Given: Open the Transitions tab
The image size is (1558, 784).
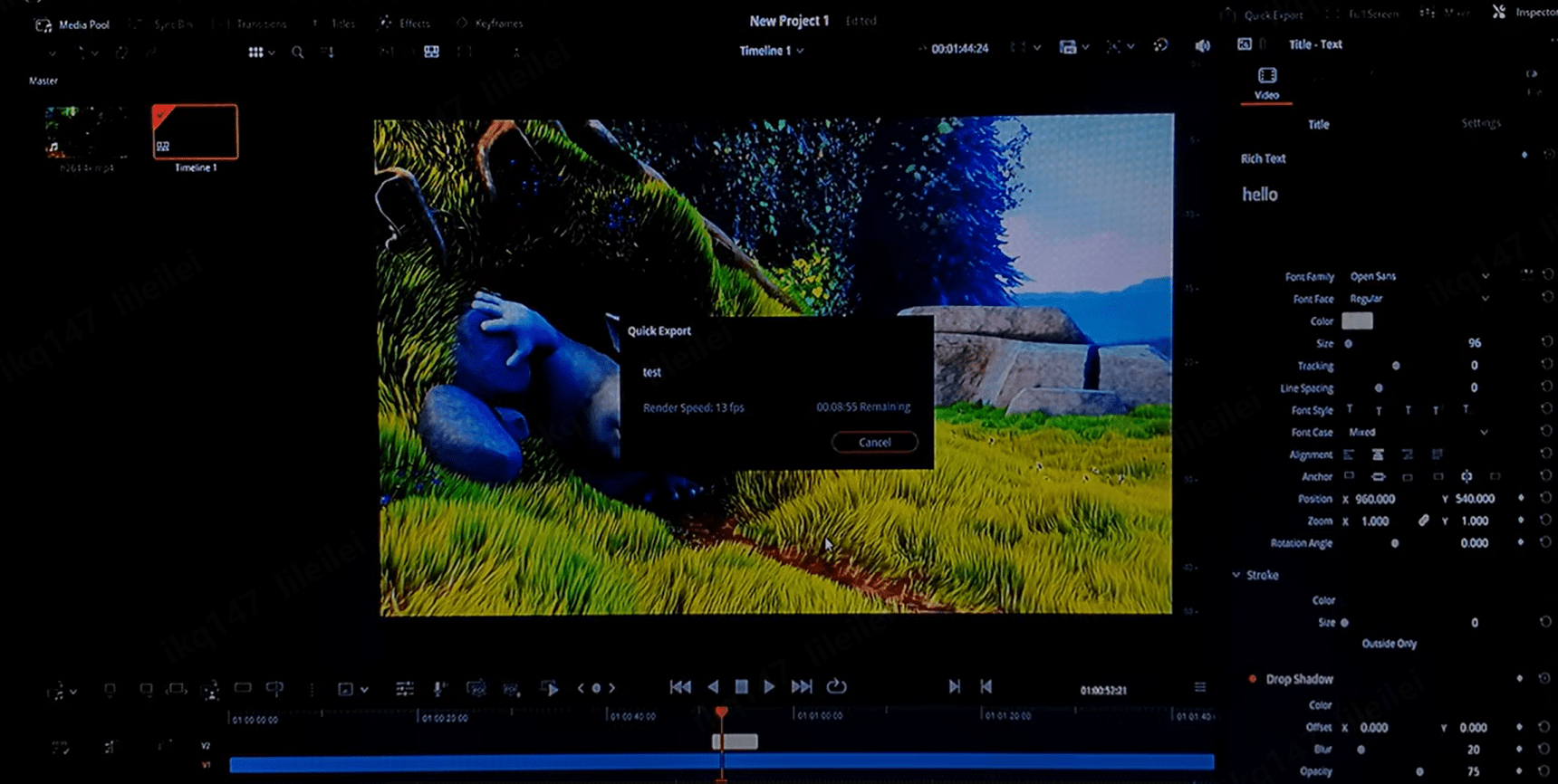Looking at the screenshot, I should 251,24.
